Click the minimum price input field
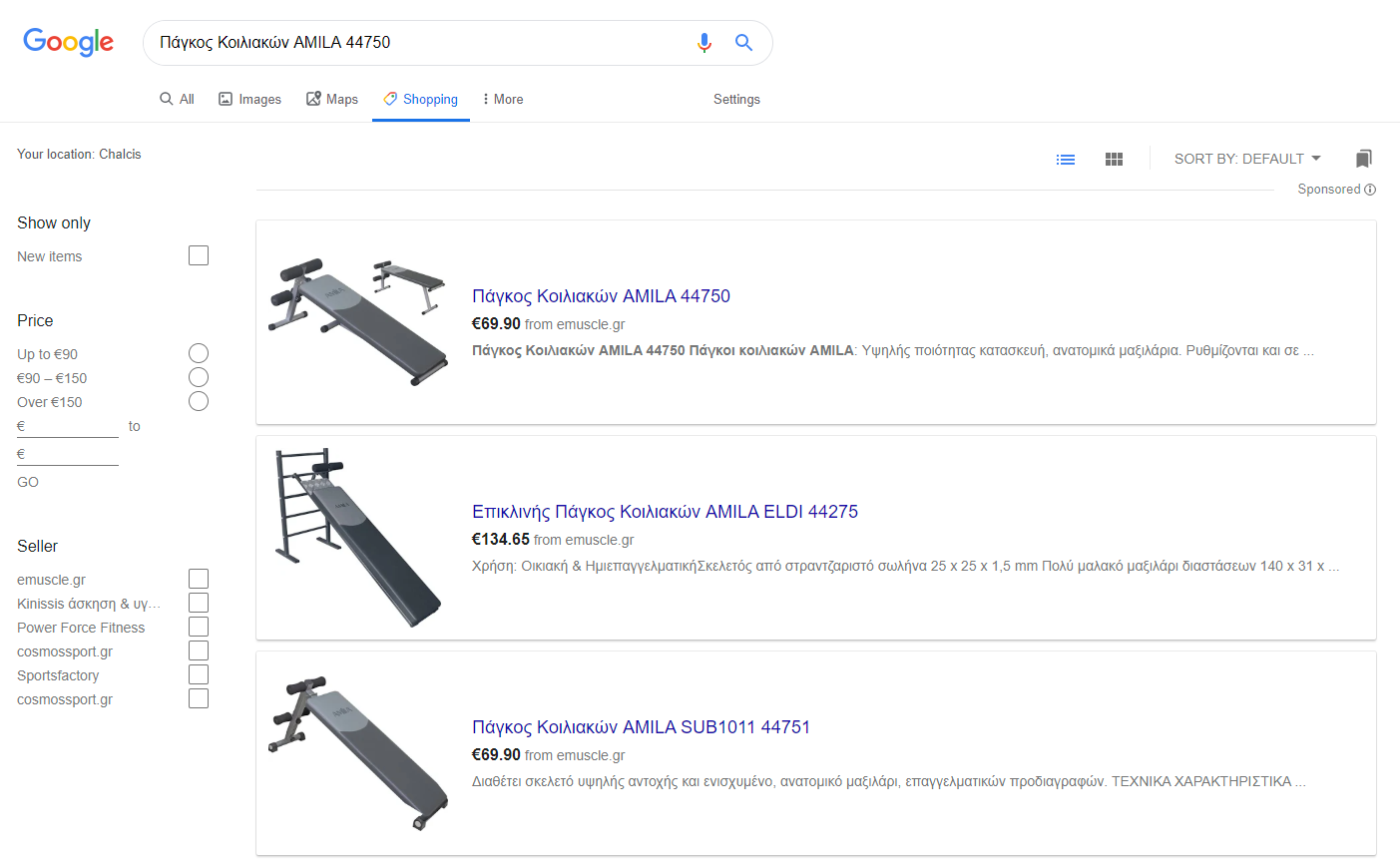Image resolution: width=1400 pixels, height=863 pixels. 68,426
